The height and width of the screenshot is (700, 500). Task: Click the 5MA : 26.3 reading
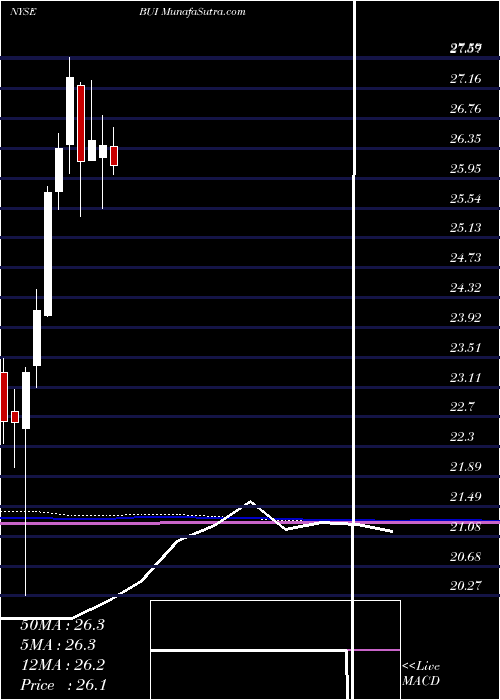[x=58, y=645]
